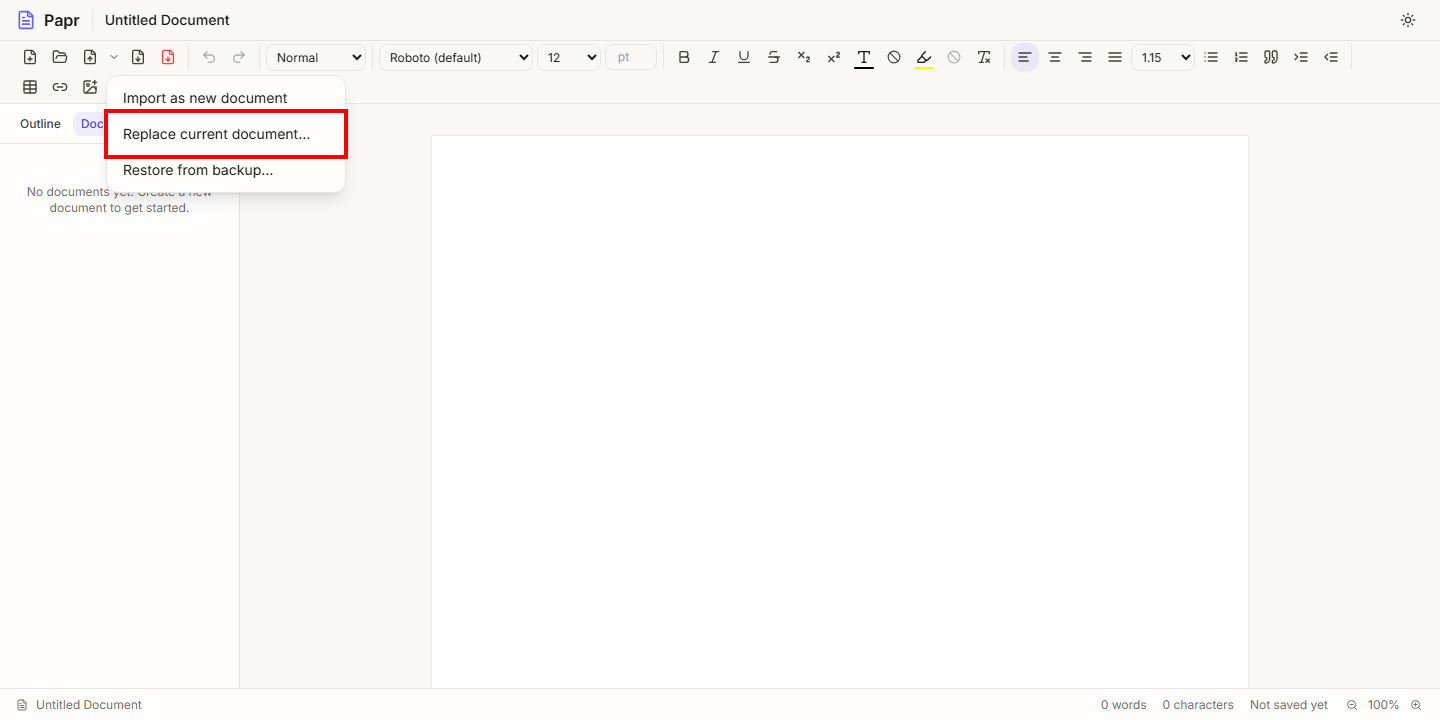Apply a bulleted list
This screenshot has height=720, width=1440.
1211,57
